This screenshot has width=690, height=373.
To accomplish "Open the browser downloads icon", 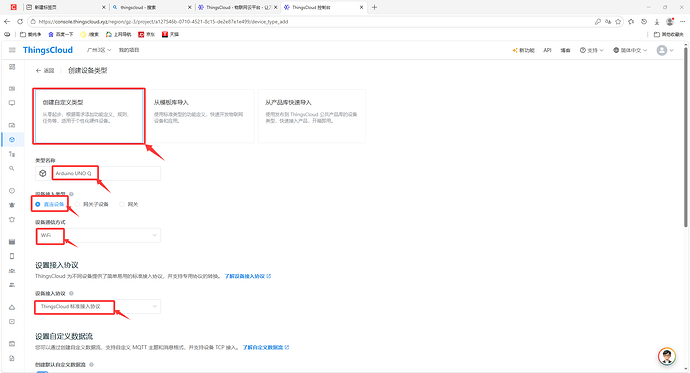I will pyautogui.click(x=657, y=21).
